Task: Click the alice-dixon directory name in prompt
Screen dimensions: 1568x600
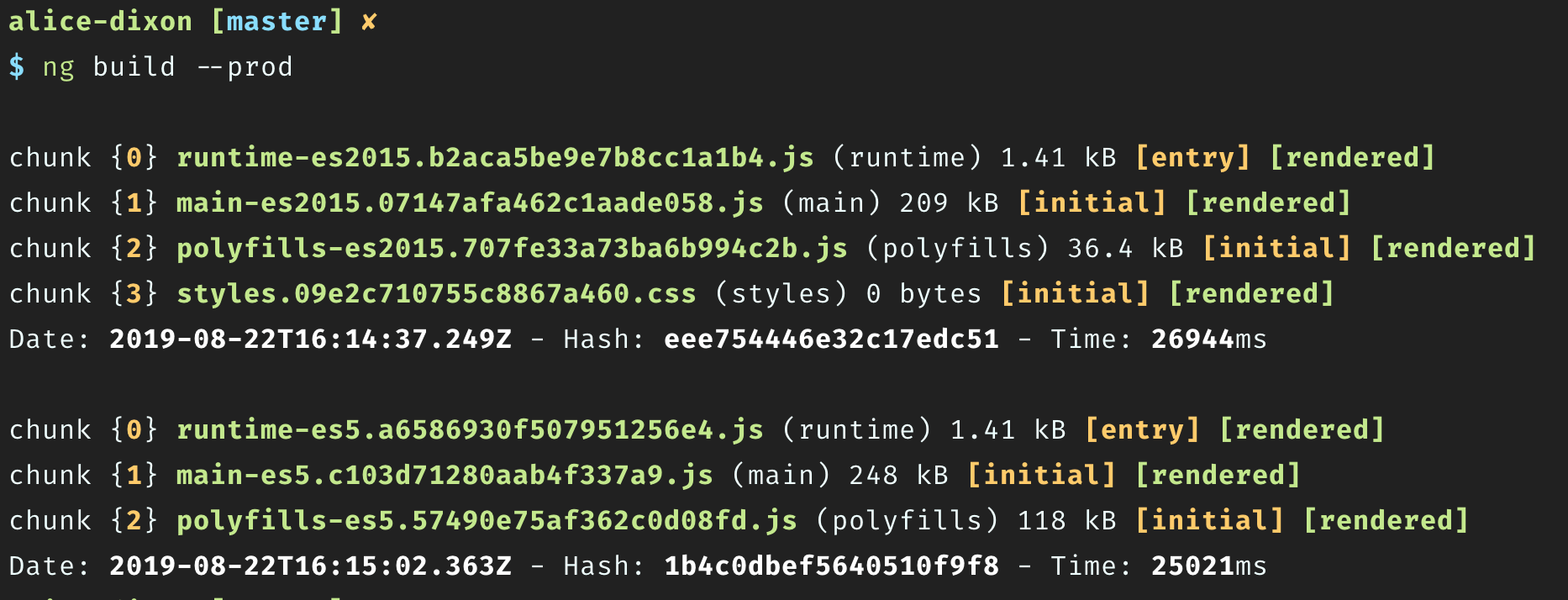Action: 101,21
